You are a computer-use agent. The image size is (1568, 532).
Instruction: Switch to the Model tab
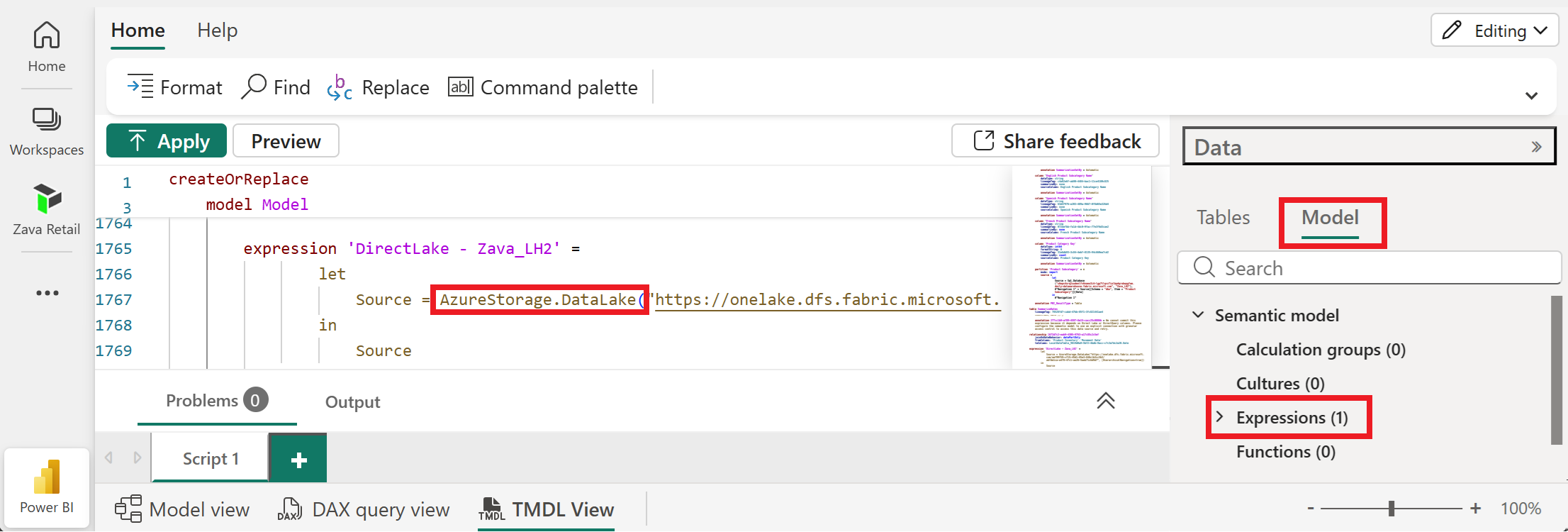1330,218
